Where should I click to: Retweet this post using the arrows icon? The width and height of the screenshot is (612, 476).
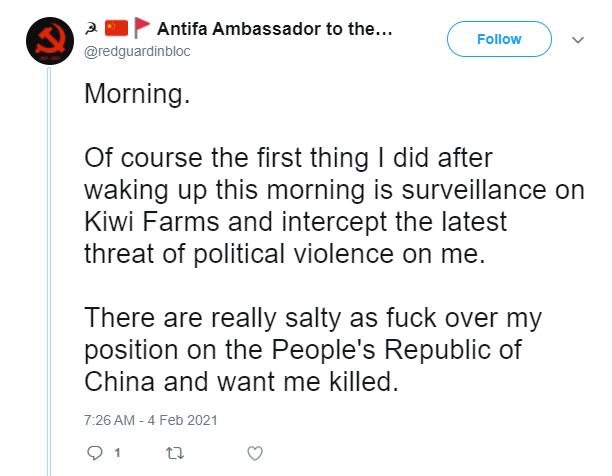point(175,453)
